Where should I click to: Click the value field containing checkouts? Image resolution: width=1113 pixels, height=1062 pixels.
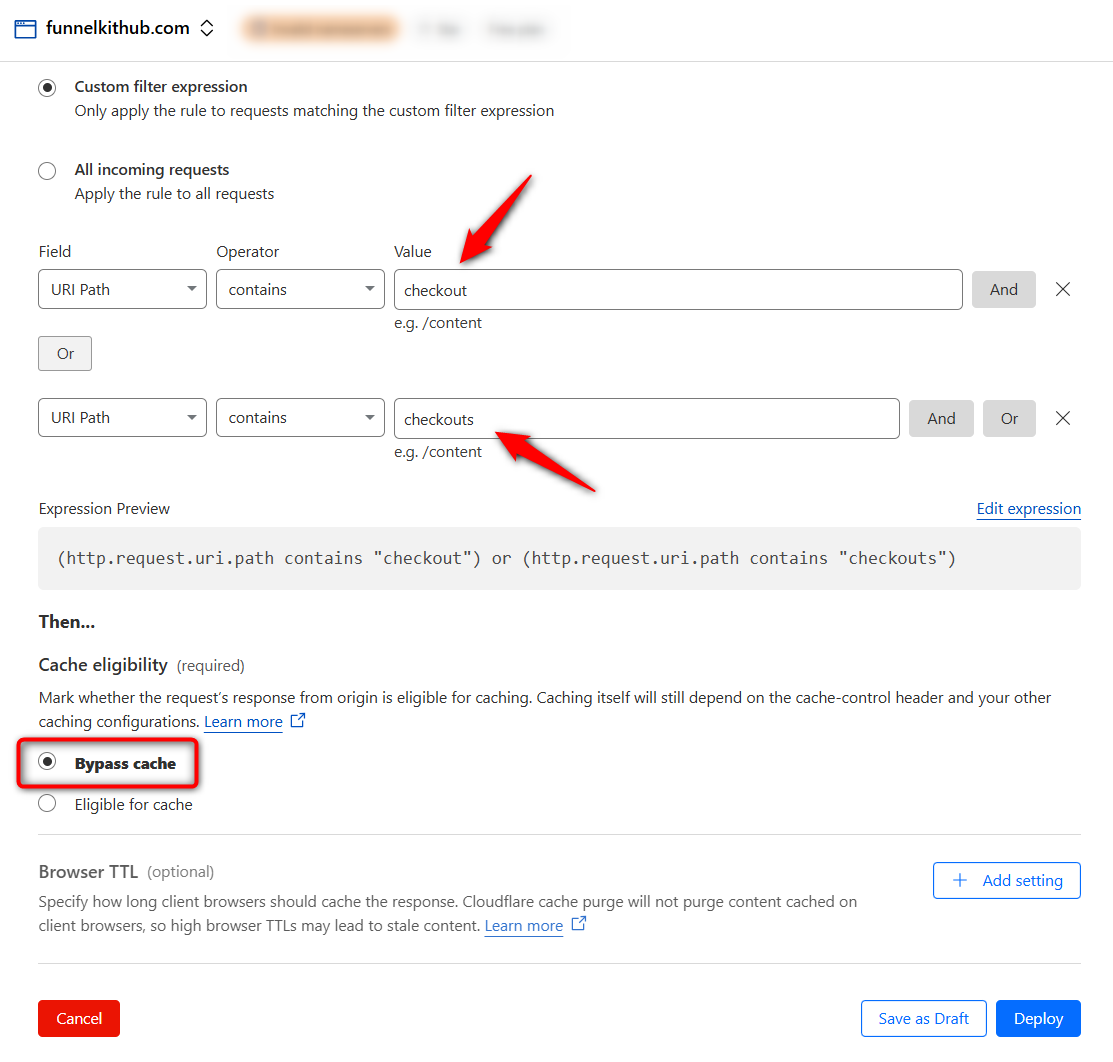click(x=646, y=418)
